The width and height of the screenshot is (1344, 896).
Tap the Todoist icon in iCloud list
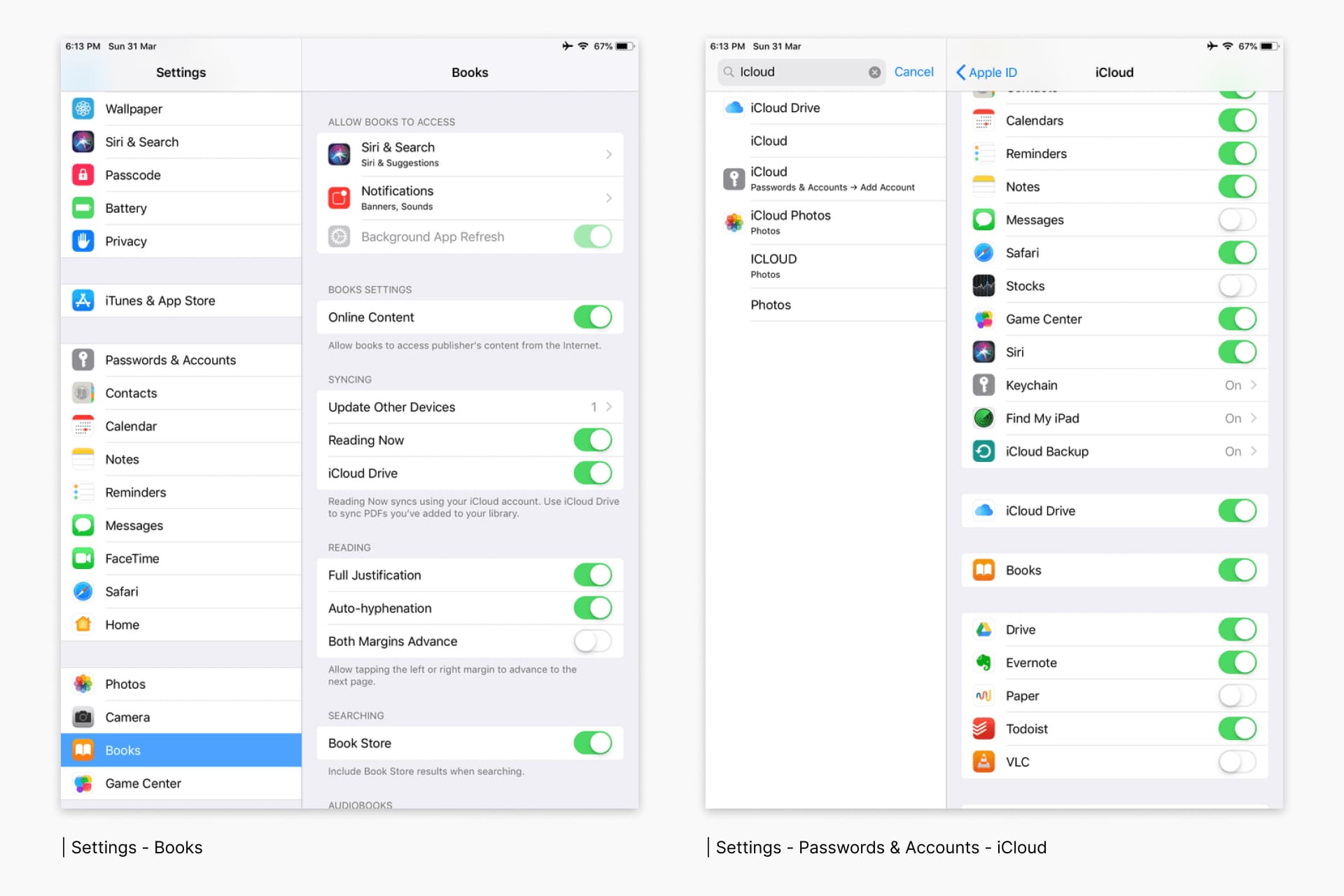tap(983, 729)
